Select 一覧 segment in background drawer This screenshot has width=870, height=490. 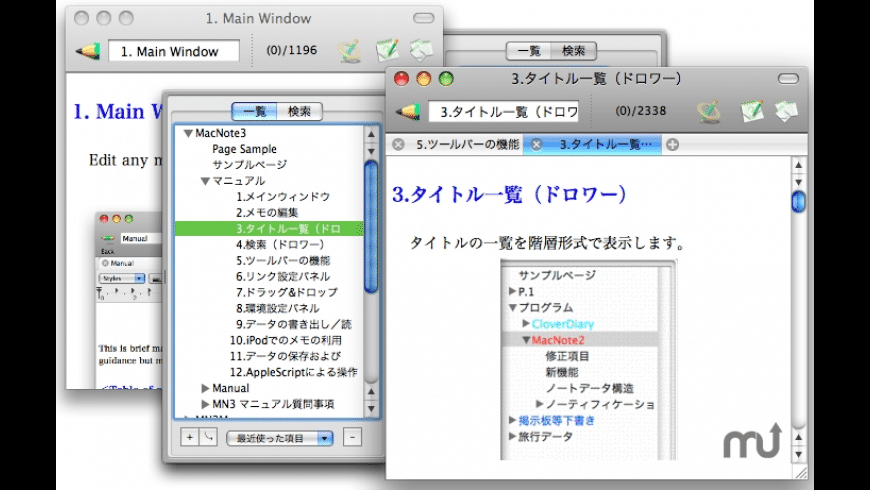[x=529, y=51]
